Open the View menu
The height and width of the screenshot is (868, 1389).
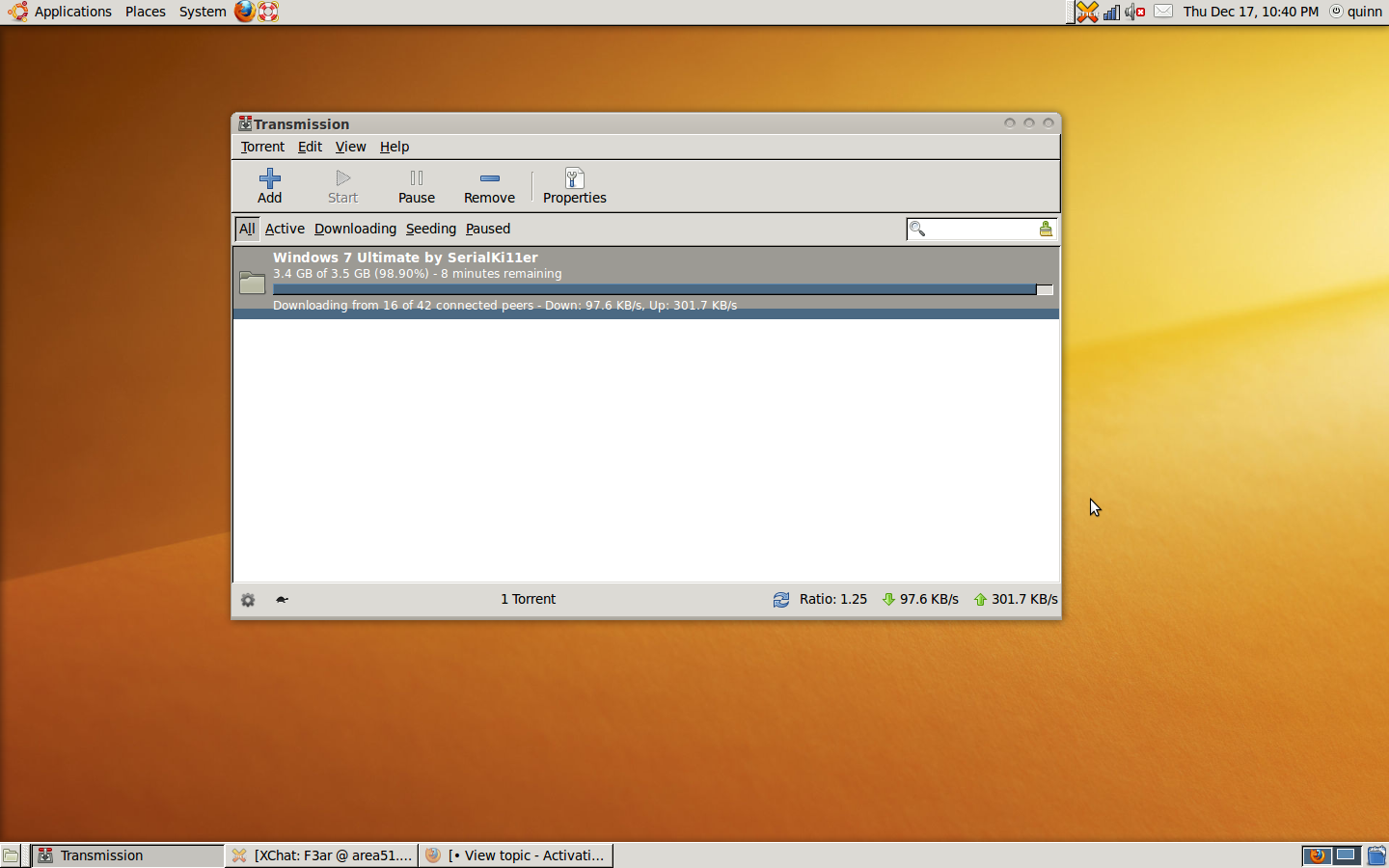[x=350, y=147]
